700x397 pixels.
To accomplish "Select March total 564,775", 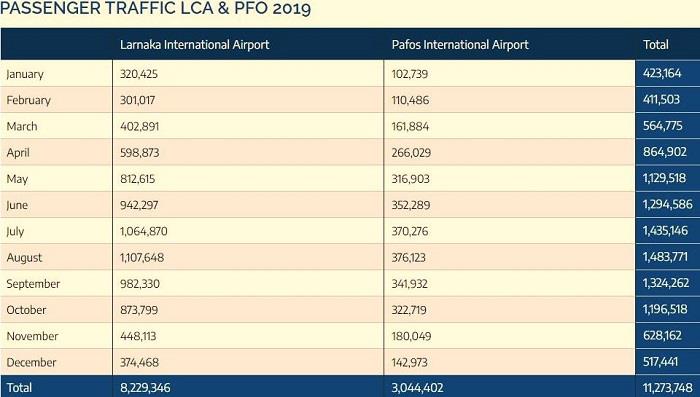I will (x=662, y=126).
